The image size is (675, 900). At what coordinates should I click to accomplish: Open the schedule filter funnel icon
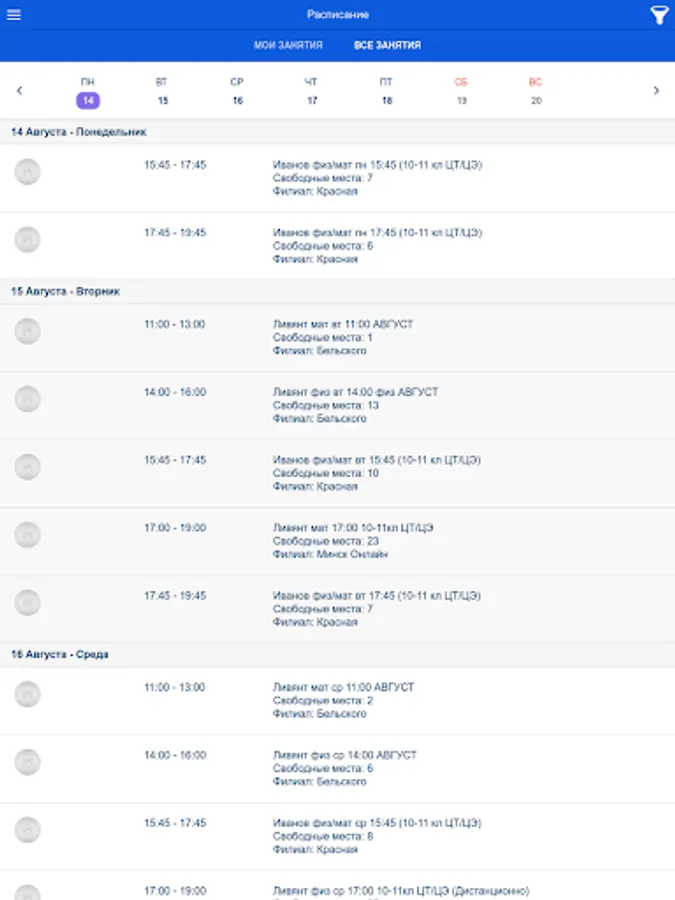click(x=659, y=15)
